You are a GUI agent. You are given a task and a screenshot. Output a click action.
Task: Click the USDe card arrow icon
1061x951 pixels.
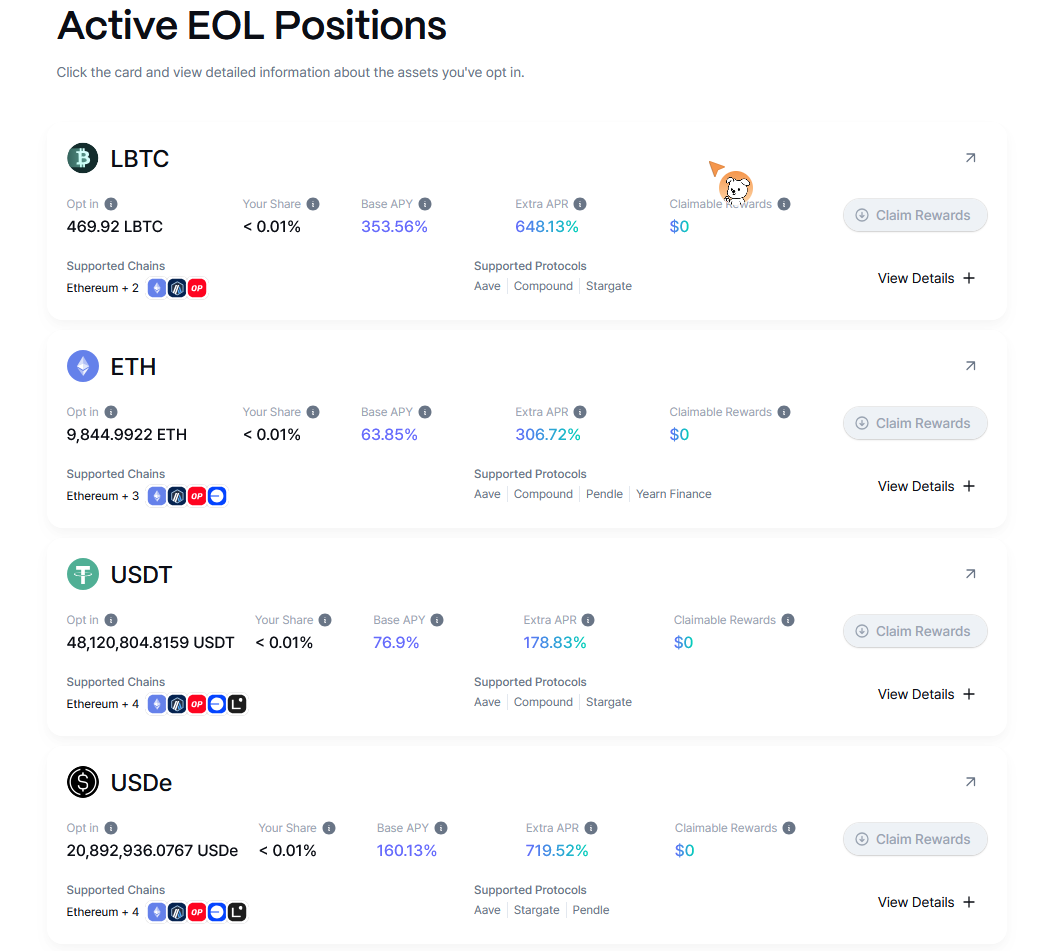point(970,782)
